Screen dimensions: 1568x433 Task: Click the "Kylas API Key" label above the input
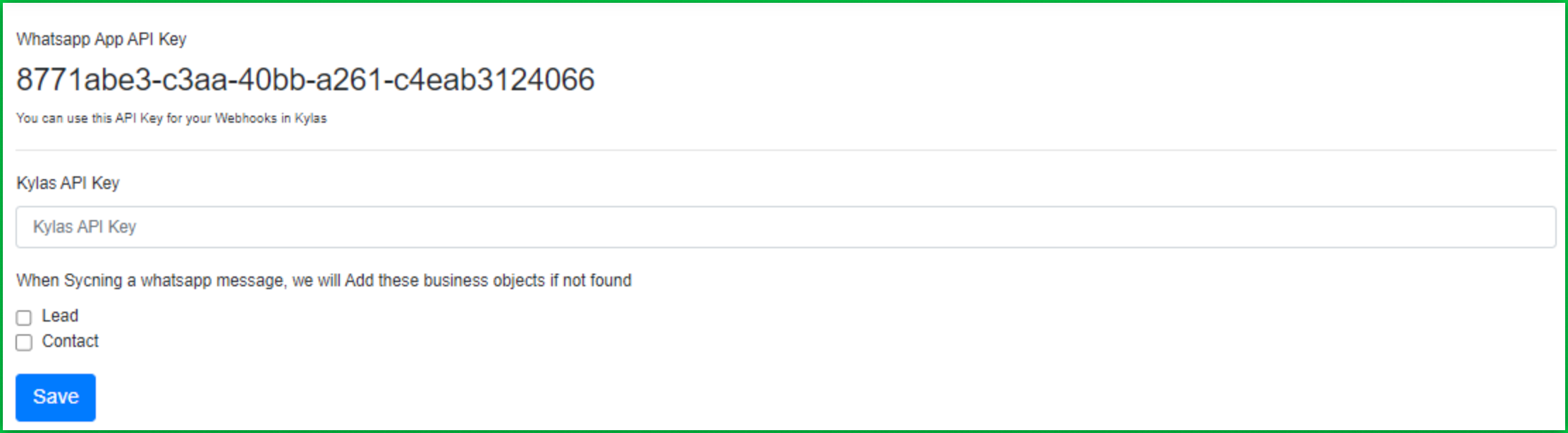pos(68,183)
